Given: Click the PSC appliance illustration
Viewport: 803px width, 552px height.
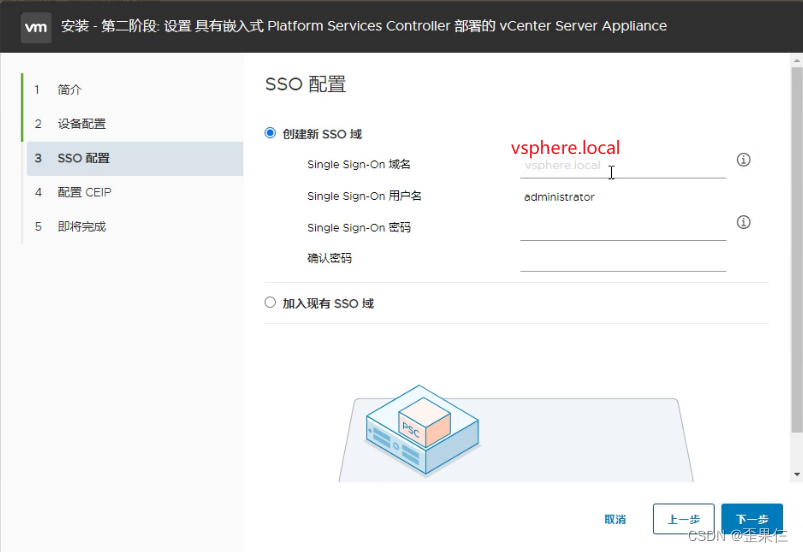Looking at the screenshot, I should [422, 430].
